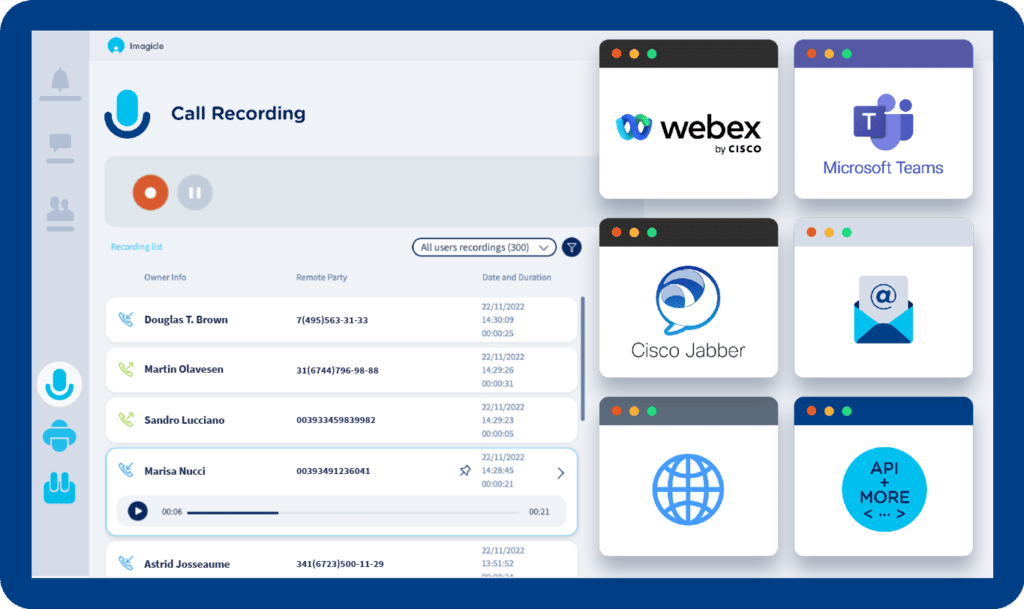Open the Webex by Cisco integration tile
The width and height of the screenshot is (1024, 609).
(x=688, y=119)
